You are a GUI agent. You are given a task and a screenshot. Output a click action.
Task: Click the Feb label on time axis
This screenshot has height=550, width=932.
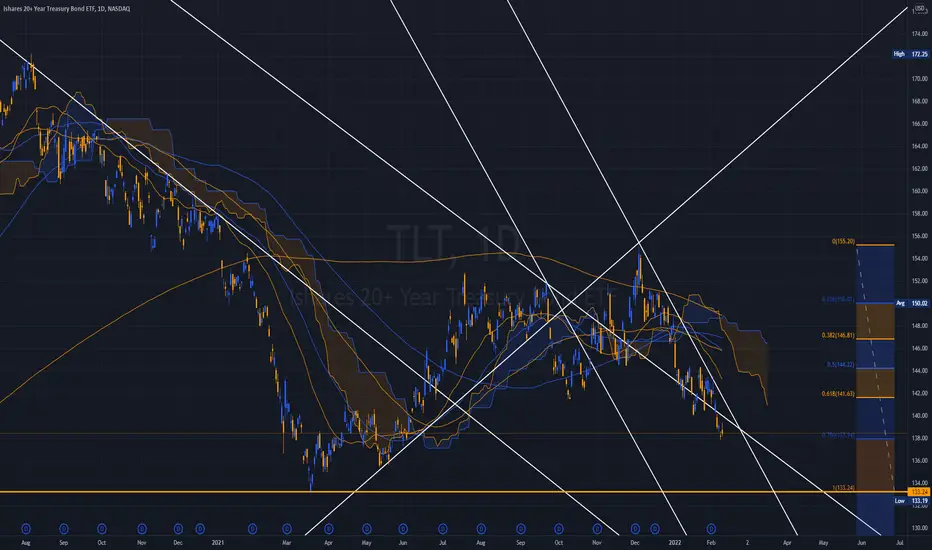tap(711, 542)
